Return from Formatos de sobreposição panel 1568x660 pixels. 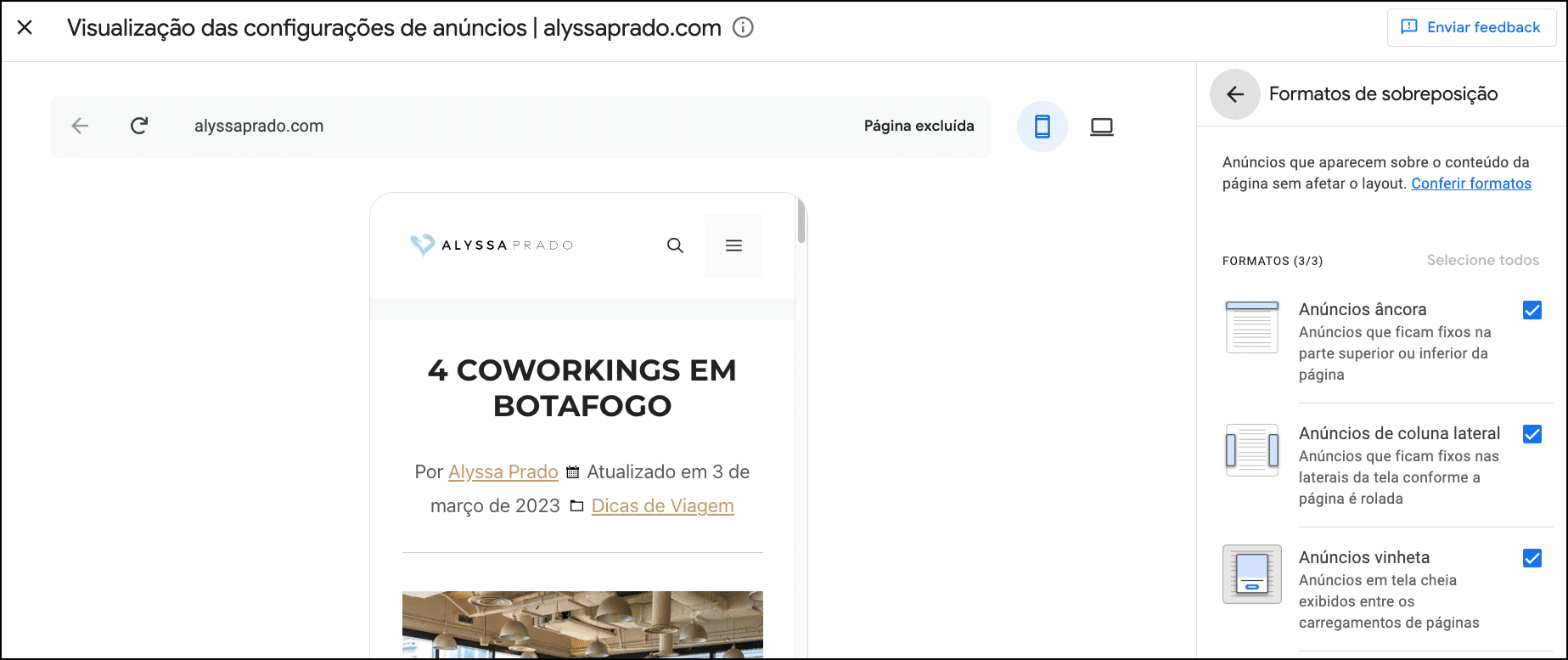pyautogui.click(x=1235, y=94)
